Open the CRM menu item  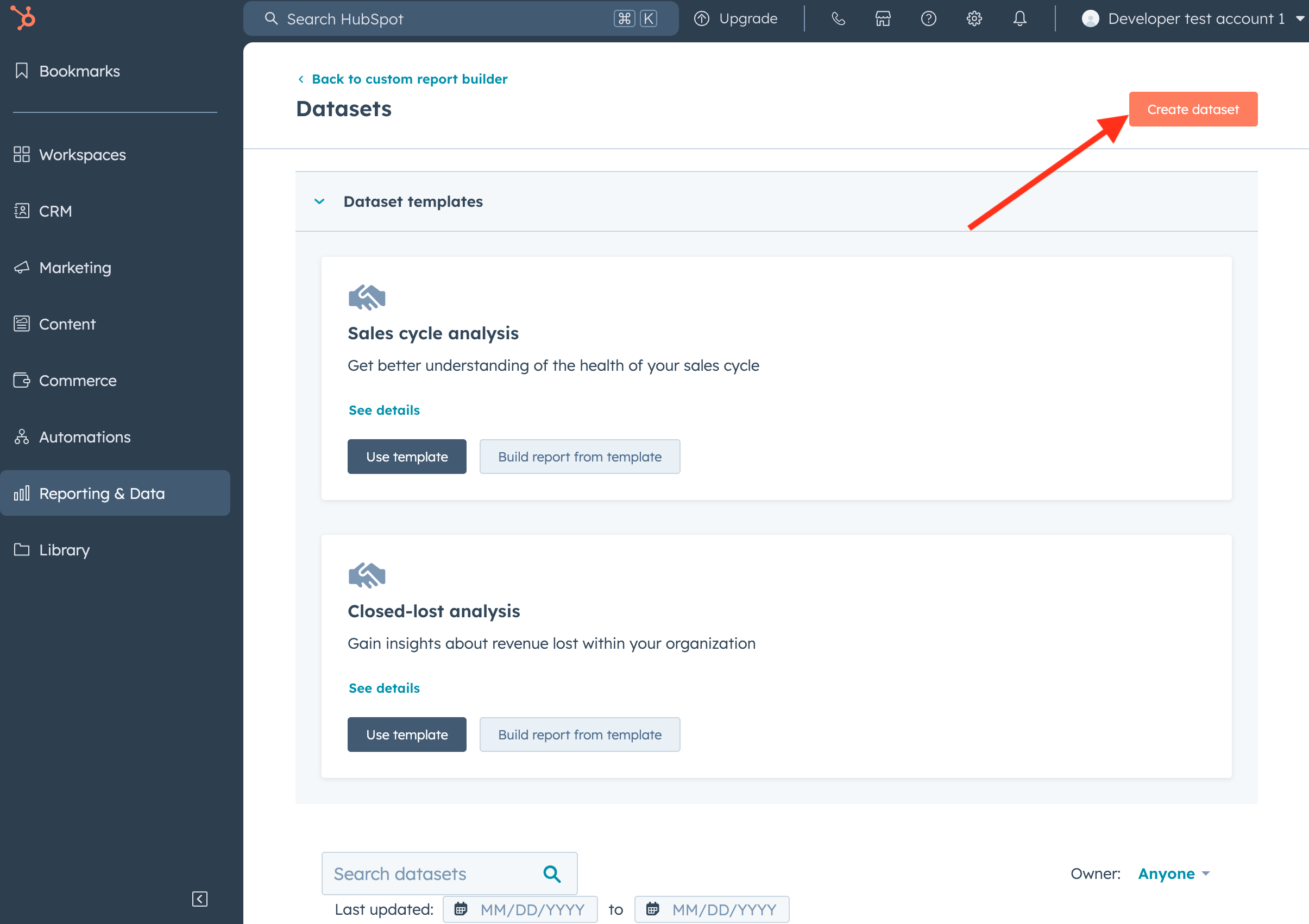click(x=115, y=211)
